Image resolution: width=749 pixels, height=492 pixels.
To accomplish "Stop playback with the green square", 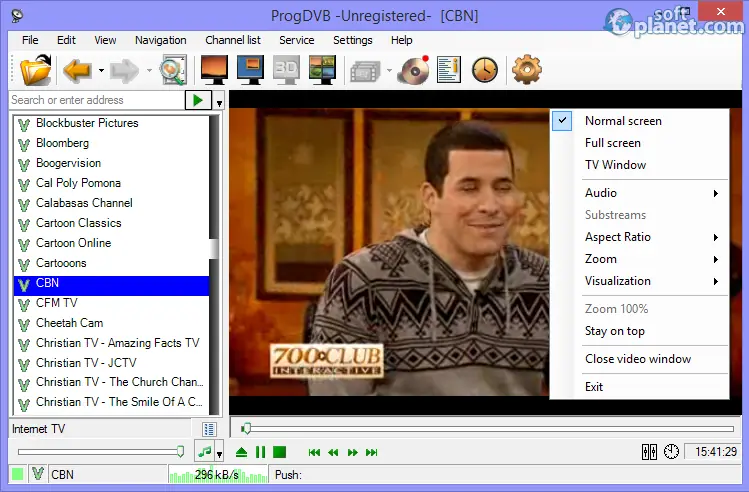I will click(279, 452).
